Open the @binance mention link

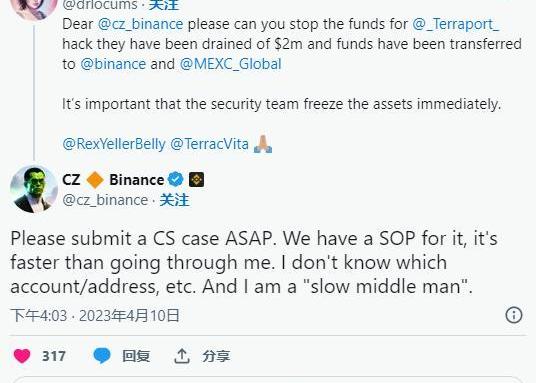pos(113,64)
